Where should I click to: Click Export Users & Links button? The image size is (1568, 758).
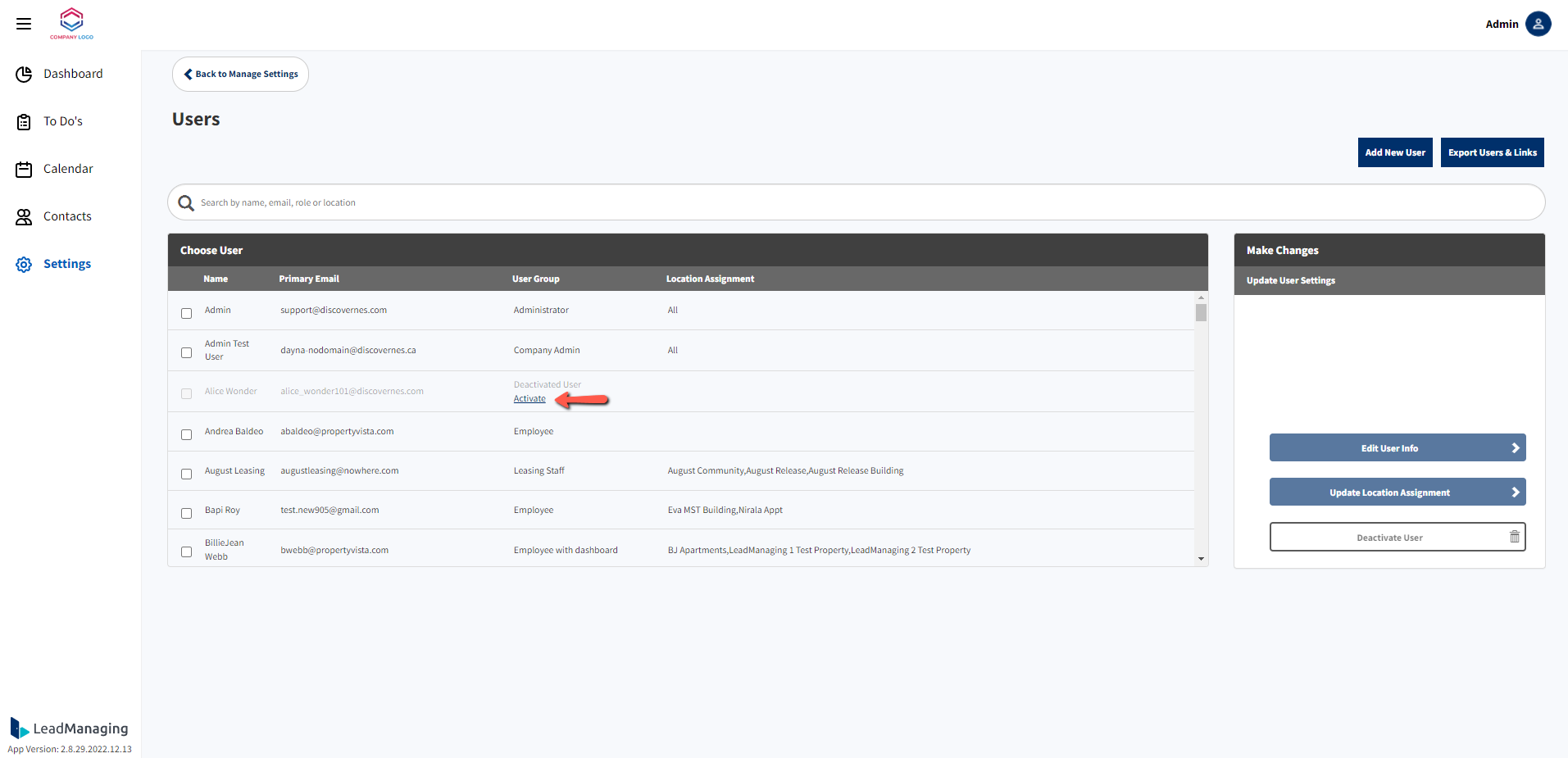pos(1493,152)
